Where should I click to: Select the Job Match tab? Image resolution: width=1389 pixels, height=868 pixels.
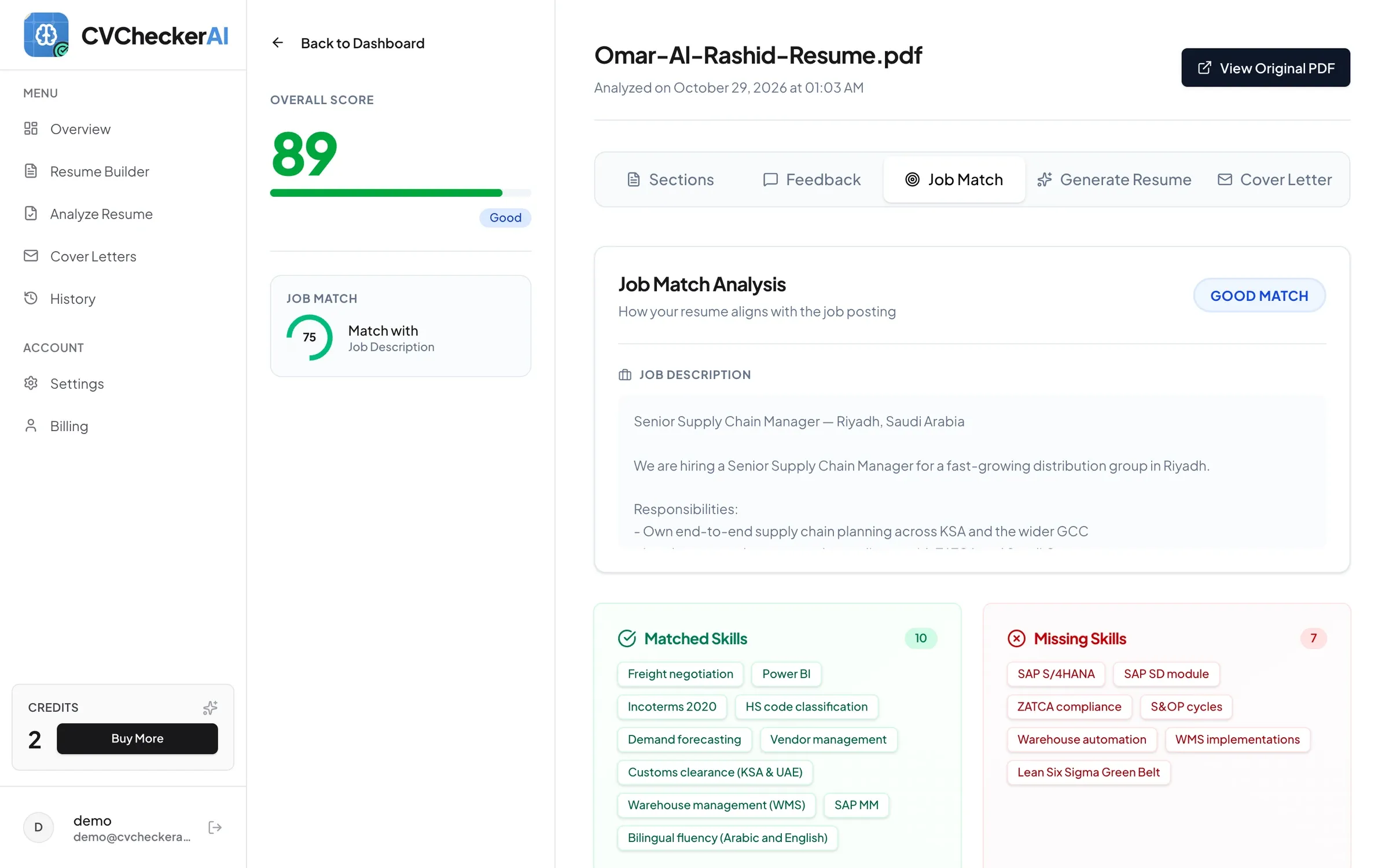(x=954, y=179)
